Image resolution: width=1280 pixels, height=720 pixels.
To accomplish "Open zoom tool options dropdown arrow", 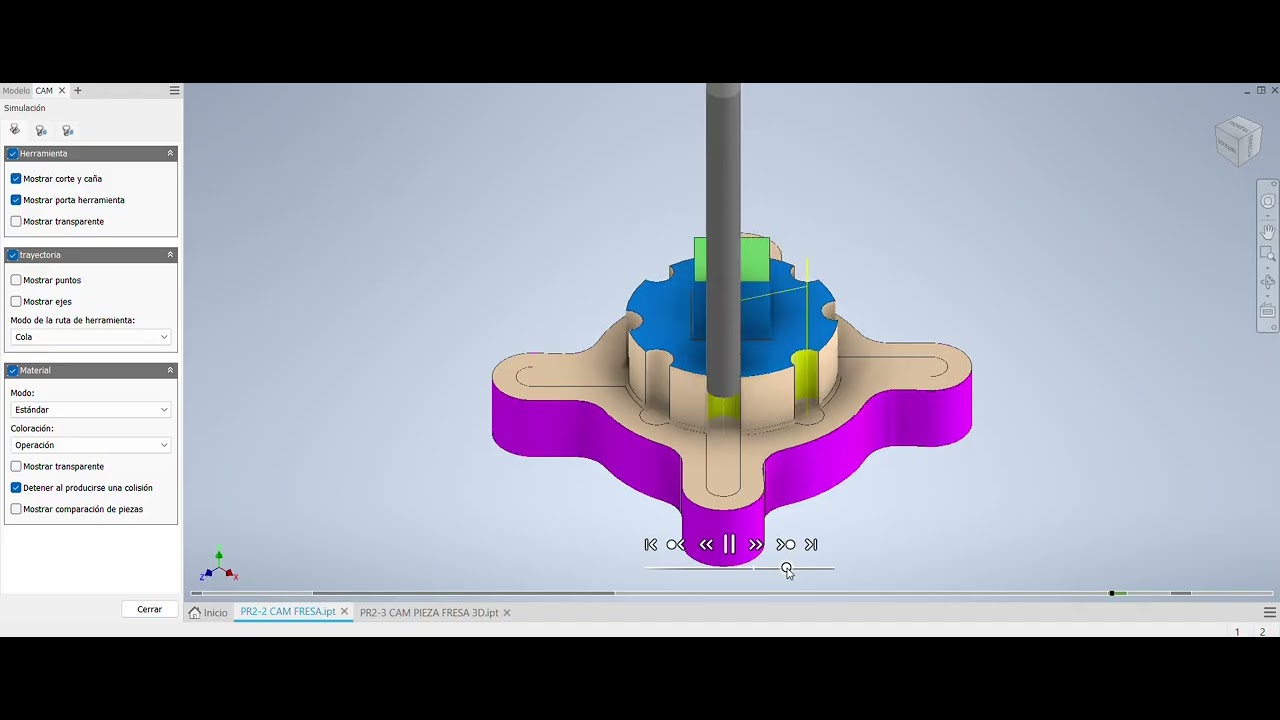I will [x=1268, y=266].
